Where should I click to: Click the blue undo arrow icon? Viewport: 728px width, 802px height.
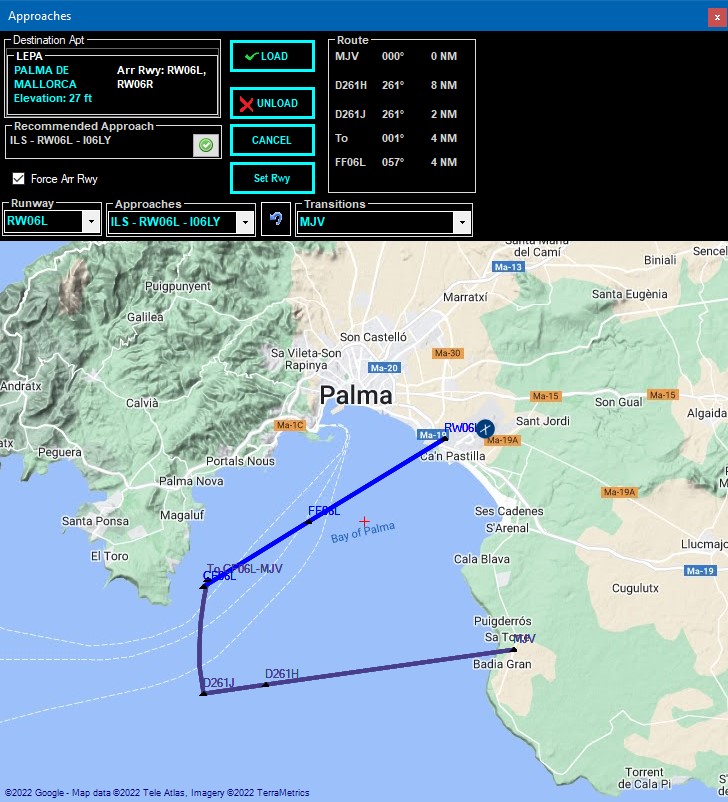tap(276, 219)
